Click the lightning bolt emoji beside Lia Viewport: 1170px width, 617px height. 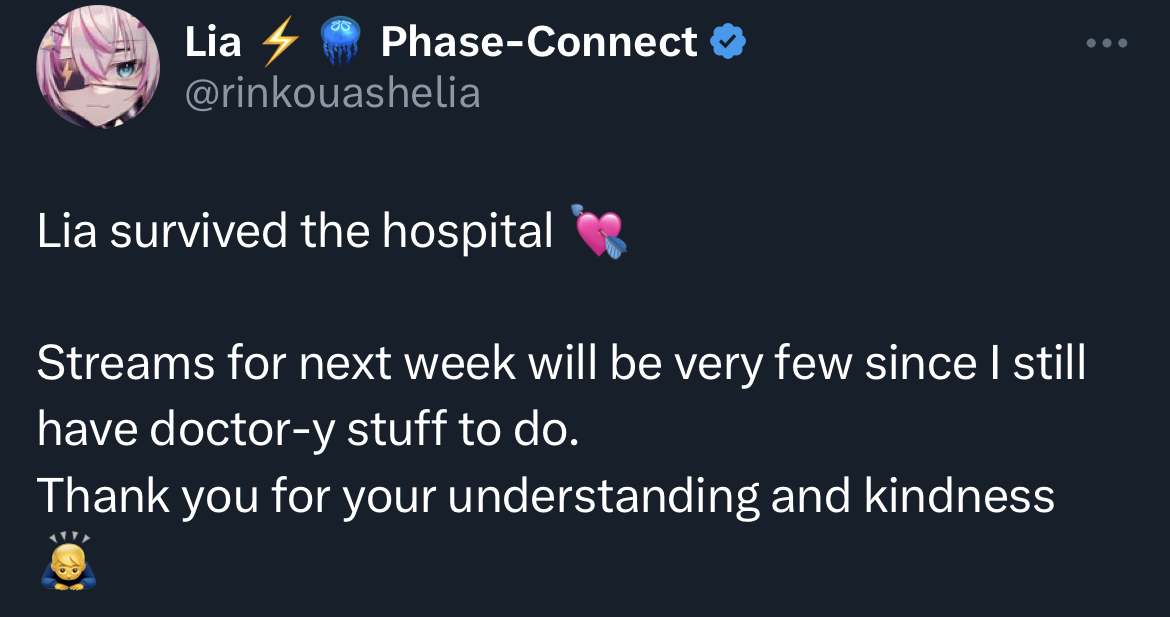click(x=279, y=42)
